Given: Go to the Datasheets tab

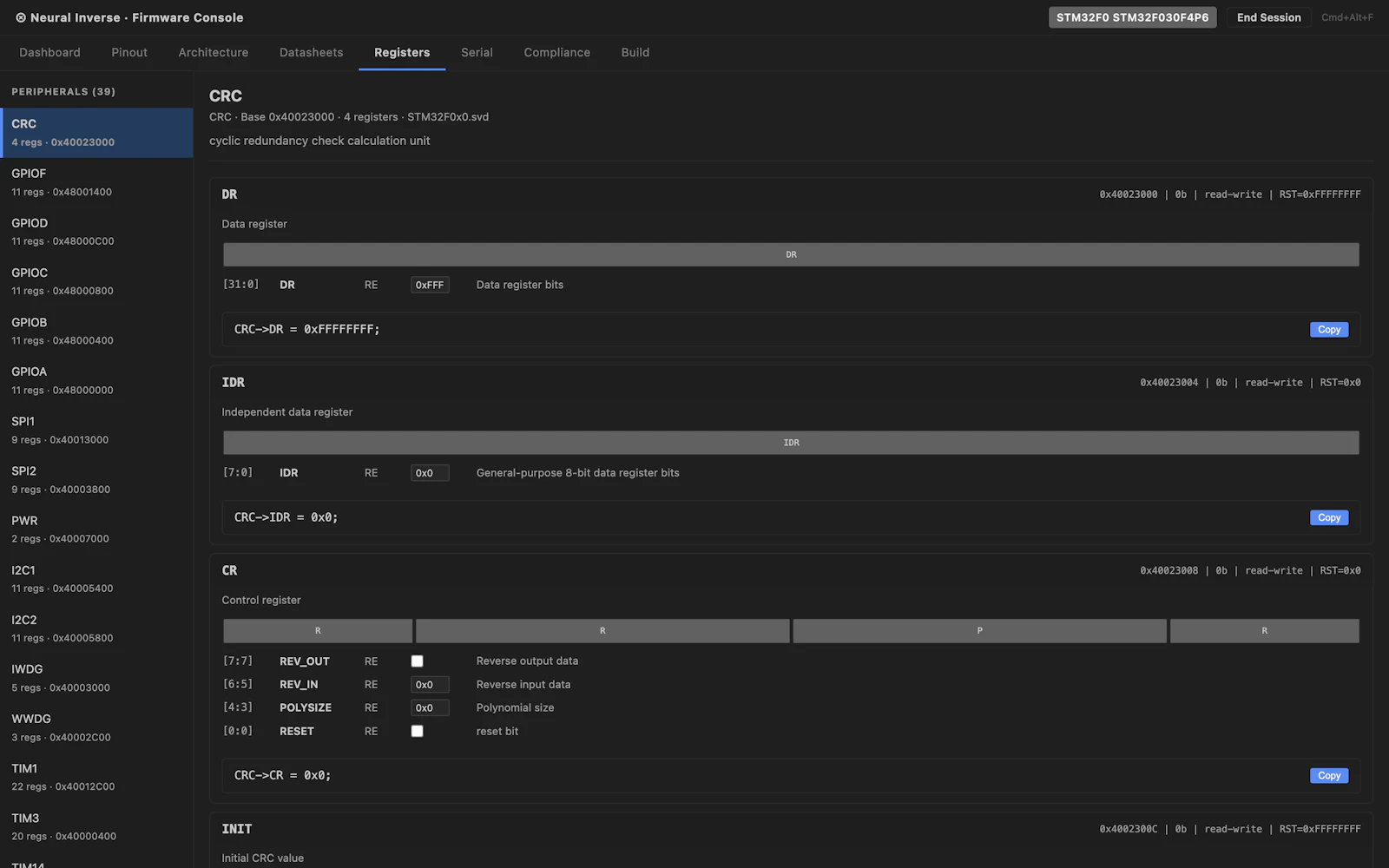Looking at the screenshot, I should 311,52.
